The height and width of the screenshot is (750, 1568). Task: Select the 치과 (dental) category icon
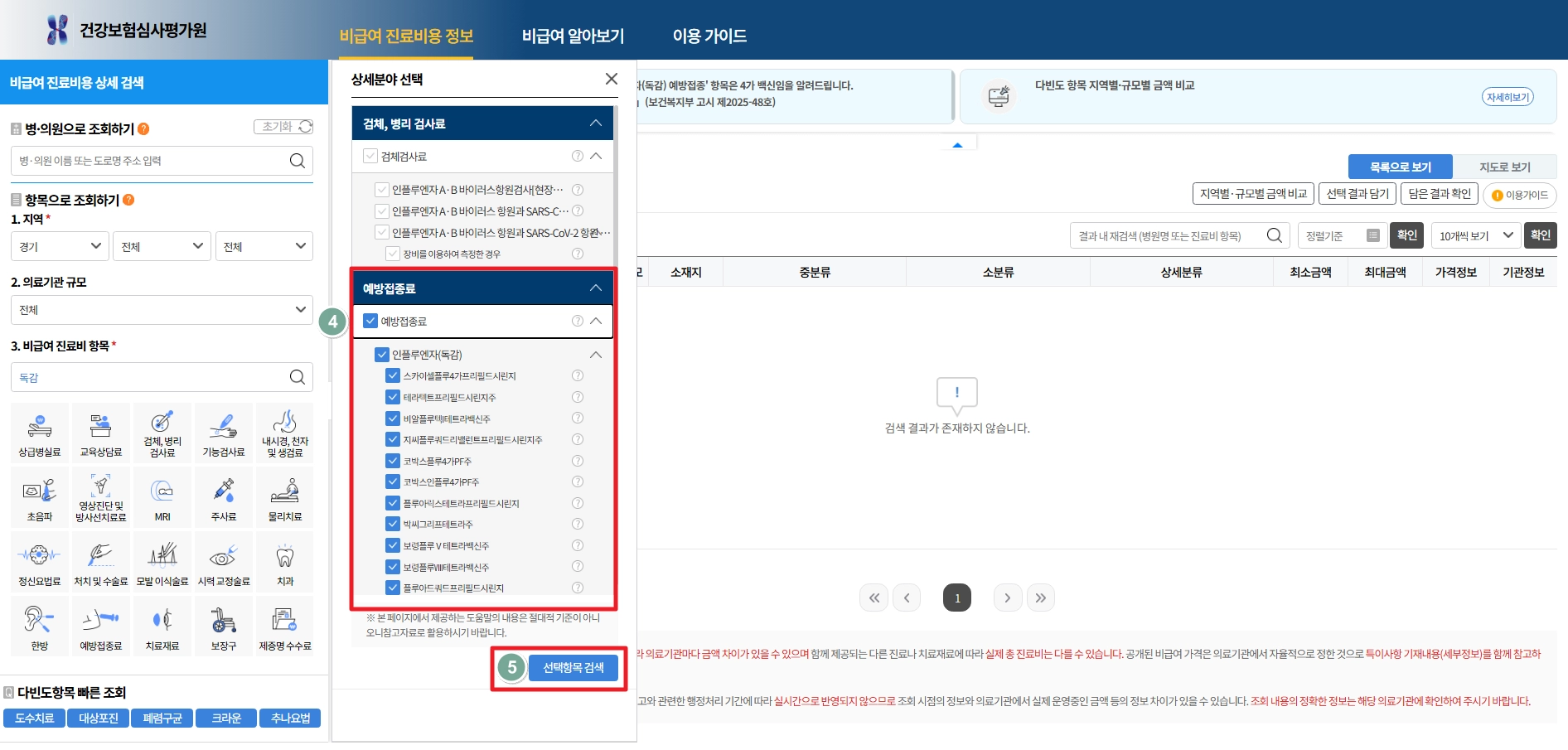click(285, 560)
